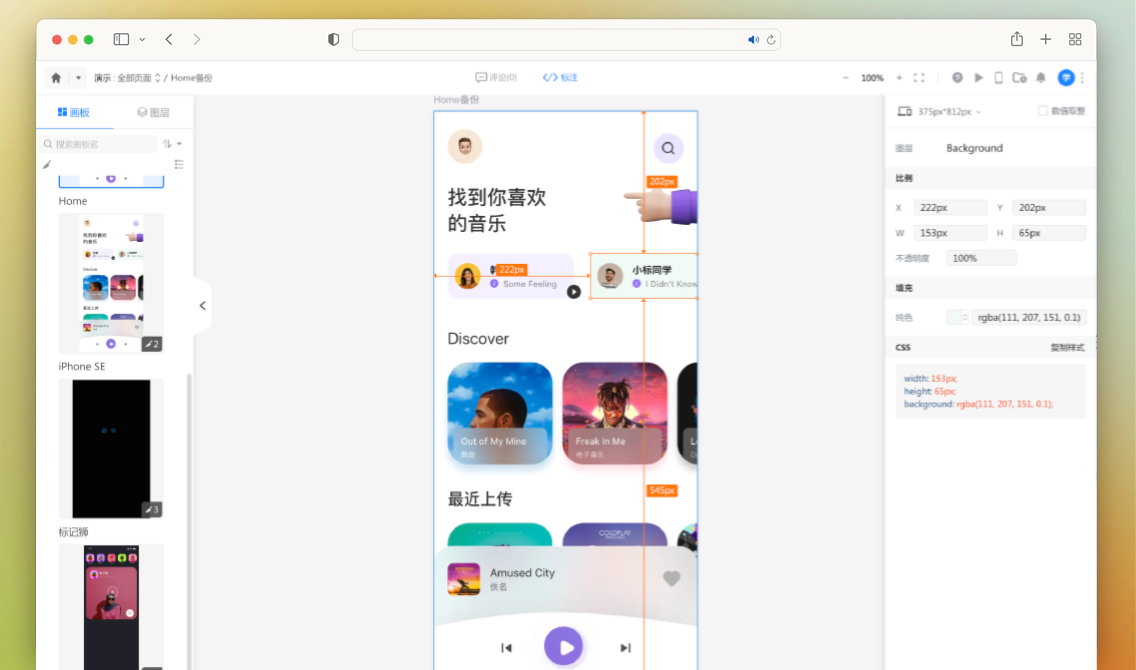Toggle the list view icon in artboard panel
The image size is (1136, 670).
pyautogui.click(x=179, y=164)
